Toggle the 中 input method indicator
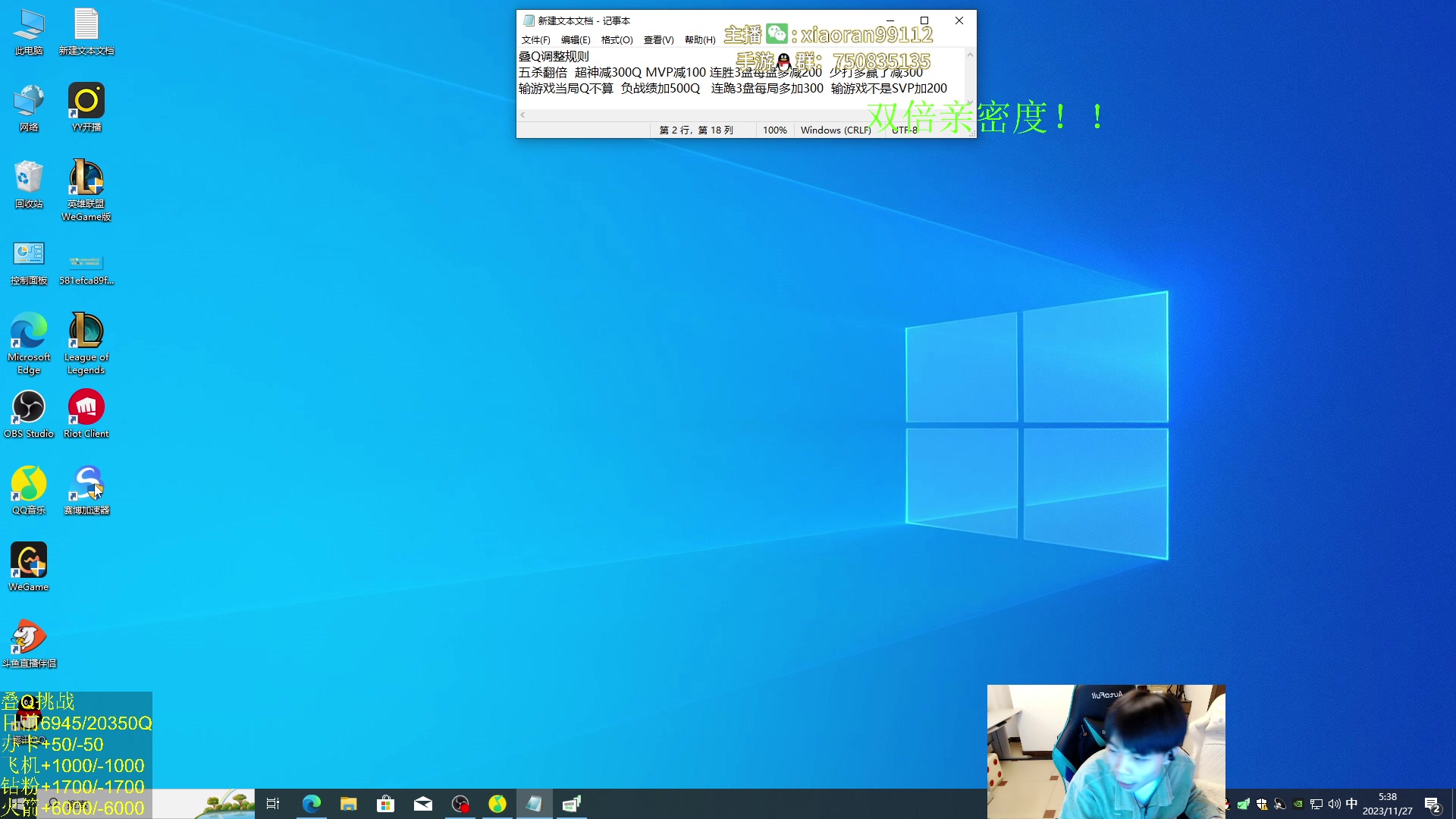Screen dimensions: 1456x819 click(1352, 804)
